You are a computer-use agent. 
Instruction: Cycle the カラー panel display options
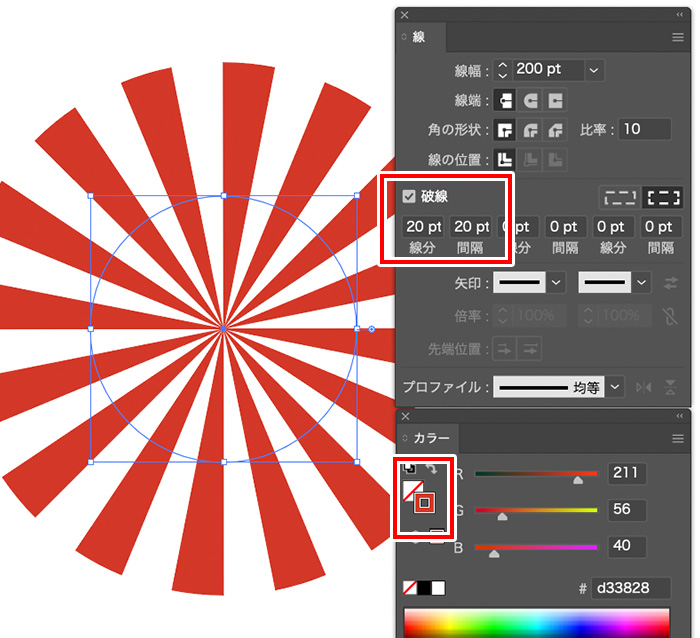pos(405,438)
